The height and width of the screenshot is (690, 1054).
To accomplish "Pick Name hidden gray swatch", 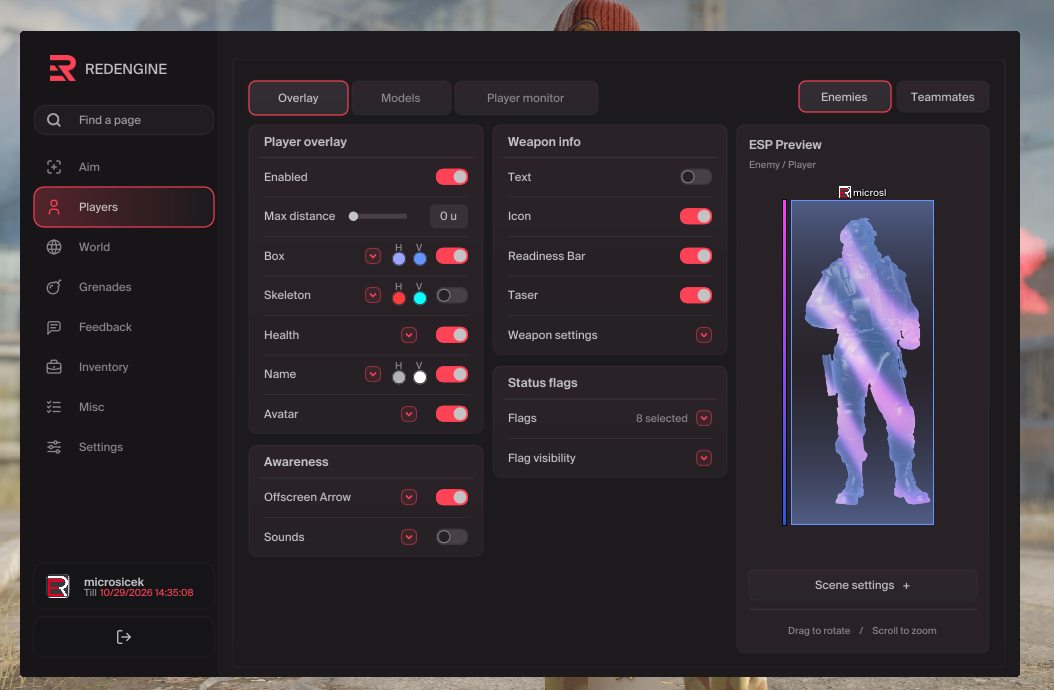I will pos(399,377).
